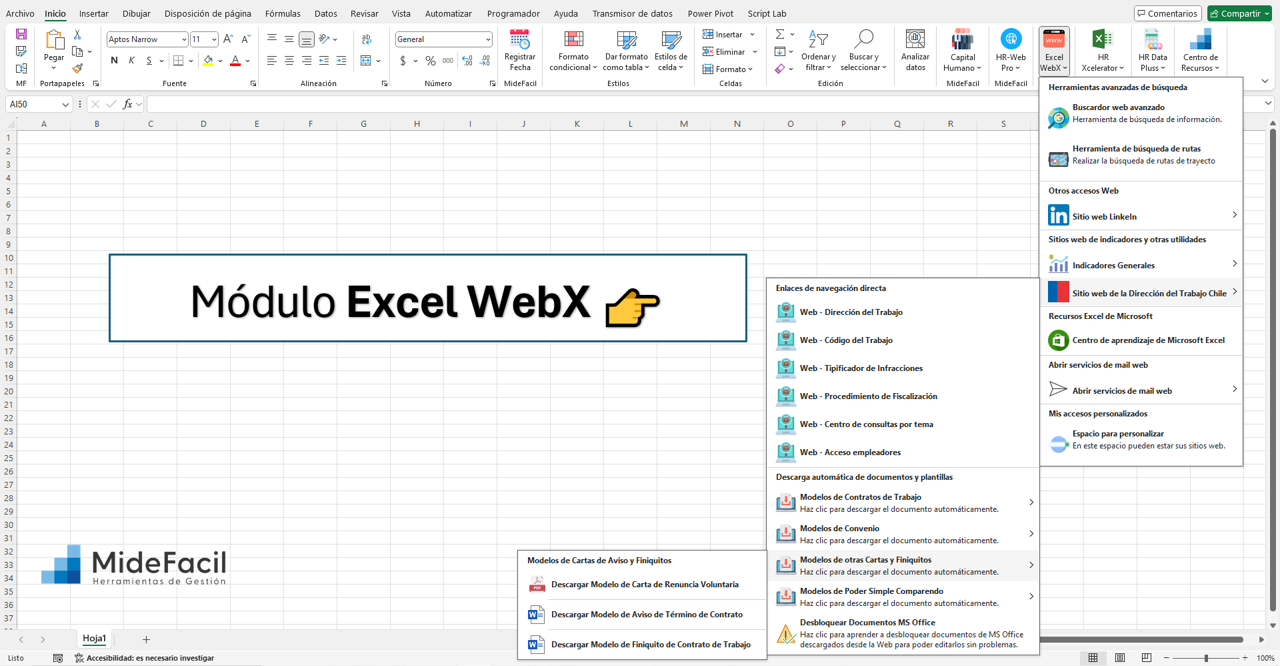The image size is (1280, 666).
Task: Open Centro de Recursos menu
Action: tap(1199, 50)
